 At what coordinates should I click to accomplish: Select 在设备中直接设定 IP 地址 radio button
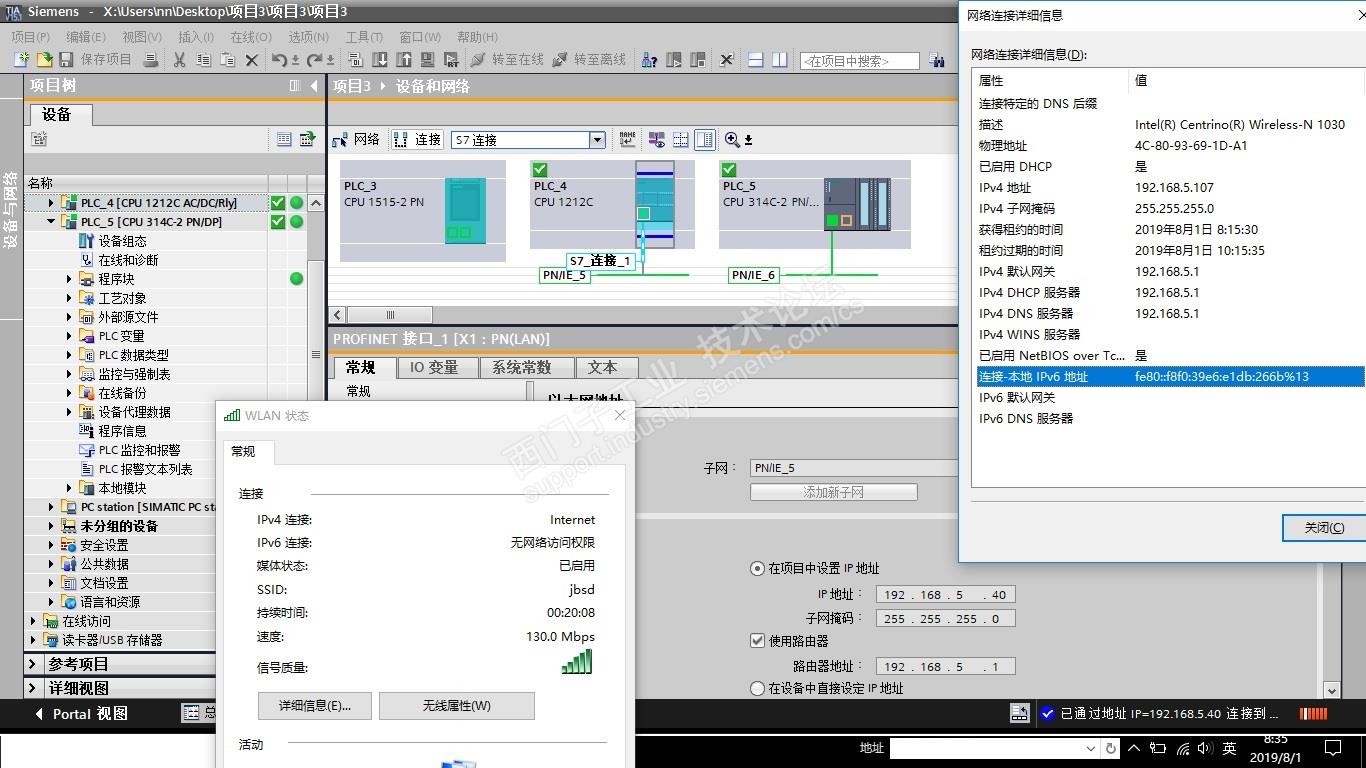[757, 688]
